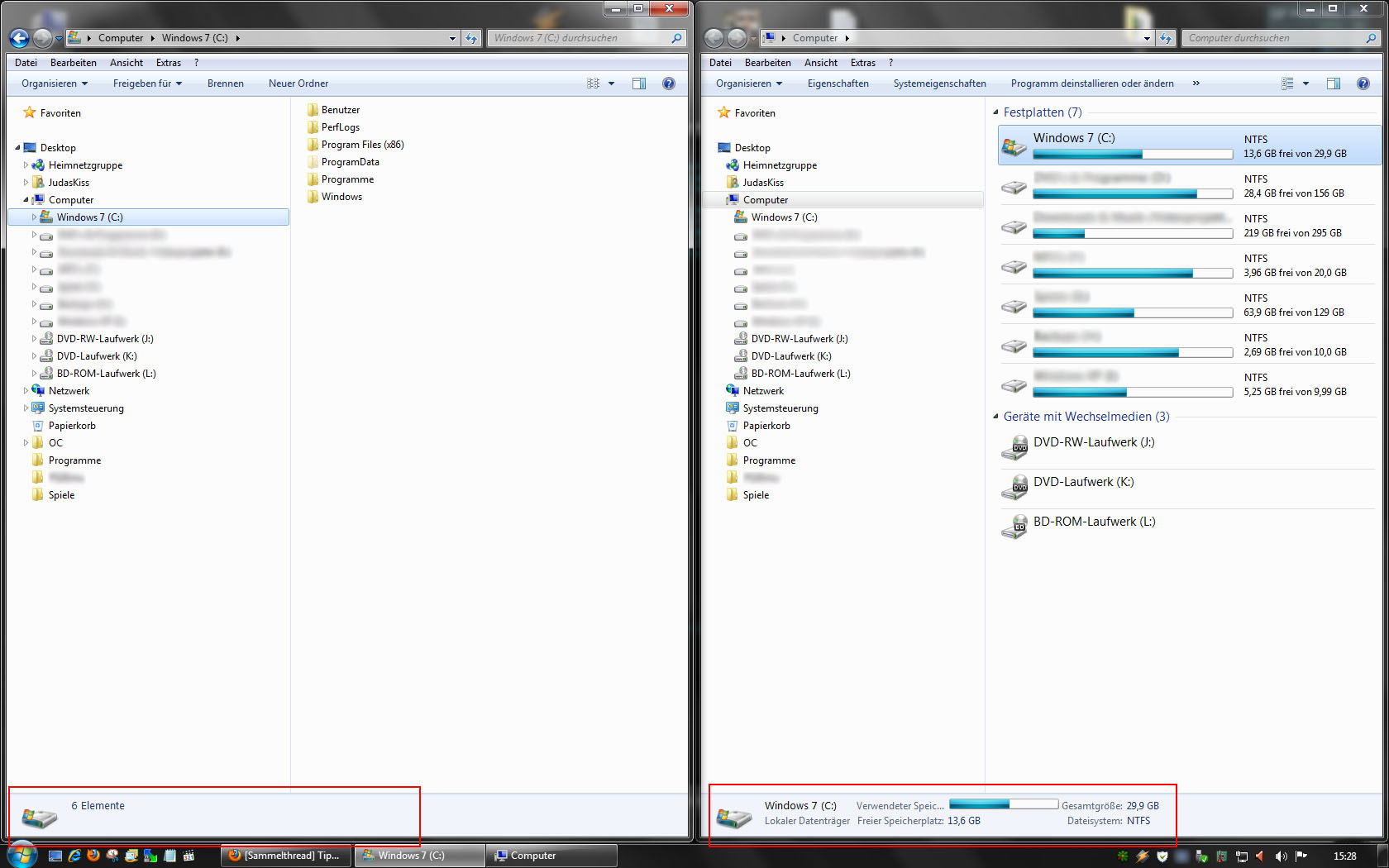Click the Neuer Ordner button
1389x868 pixels.
coord(298,83)
